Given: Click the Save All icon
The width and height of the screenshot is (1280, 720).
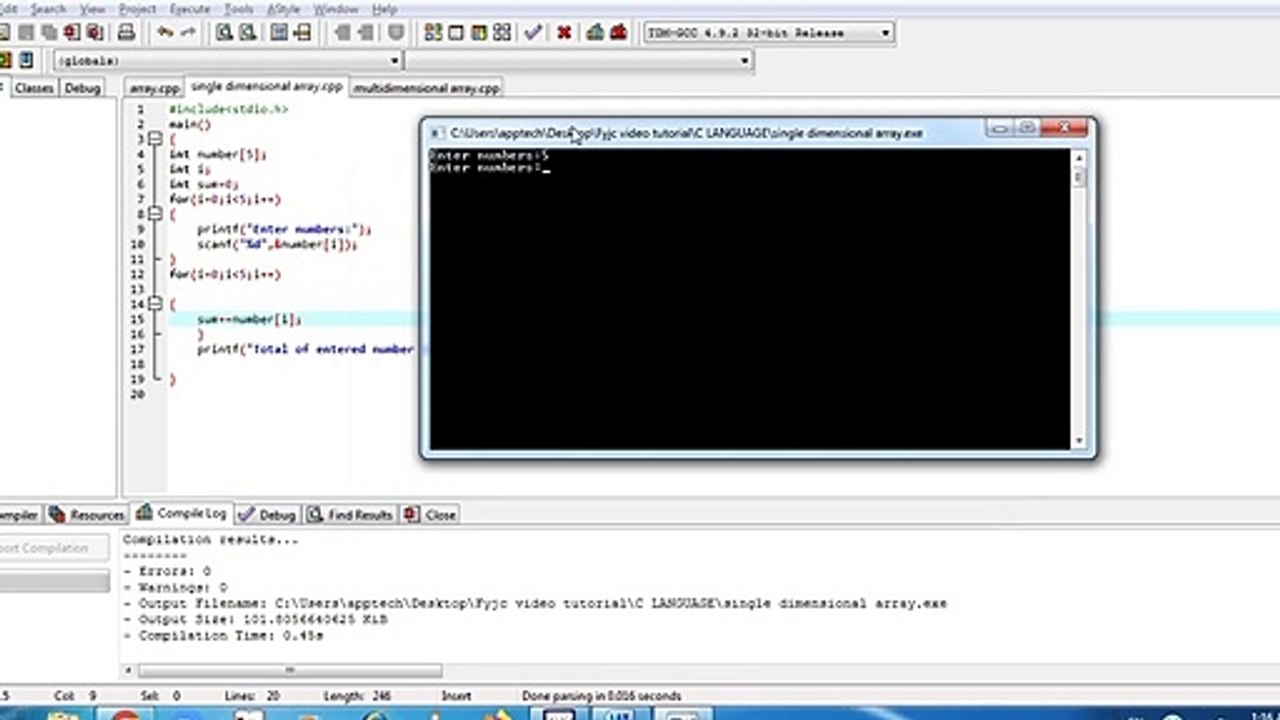Looking at the screenshot, I should pyautogui.click(x=49, y=32).
